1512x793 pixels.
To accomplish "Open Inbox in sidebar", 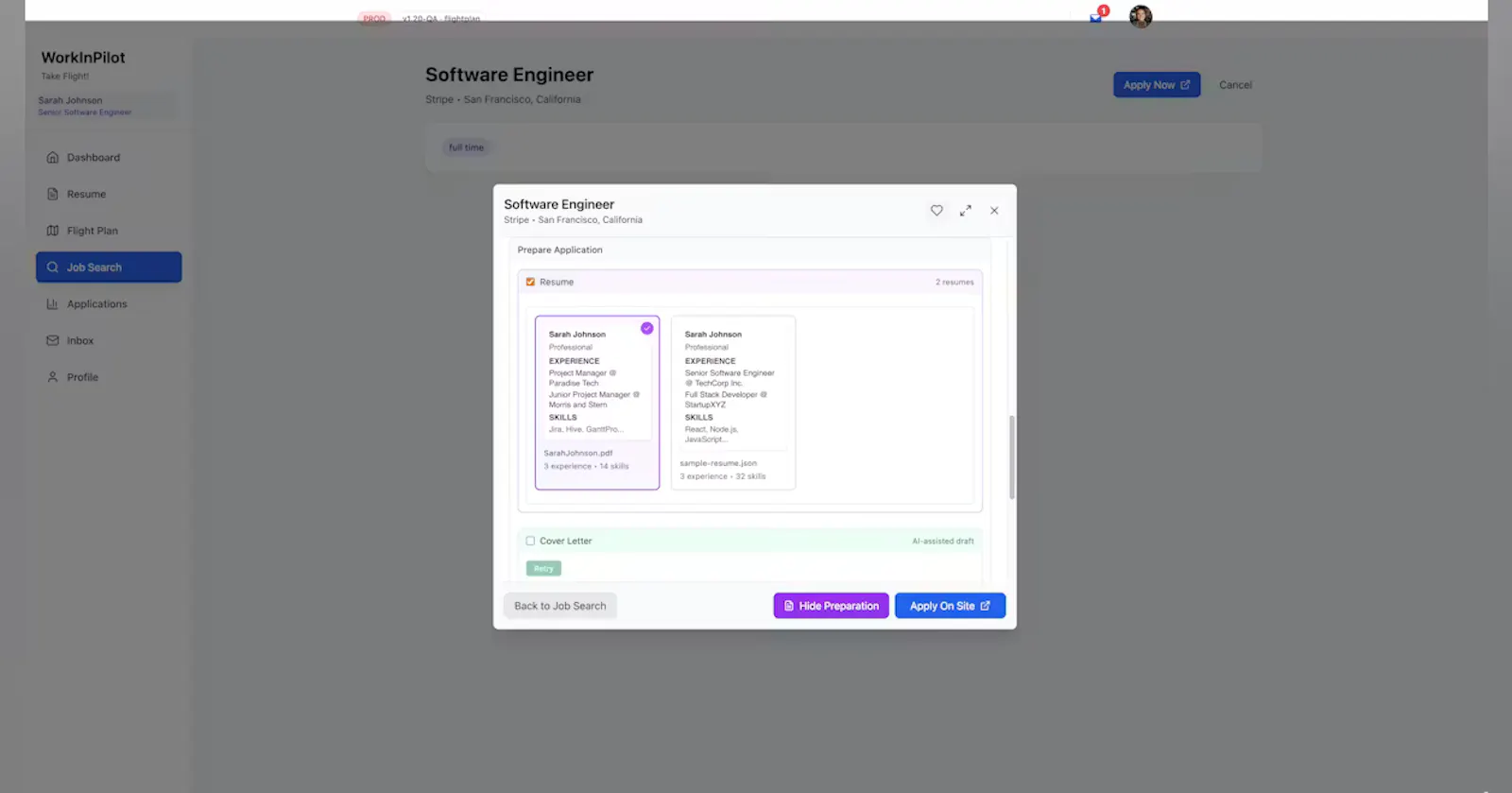I will [x=109, y=340].
